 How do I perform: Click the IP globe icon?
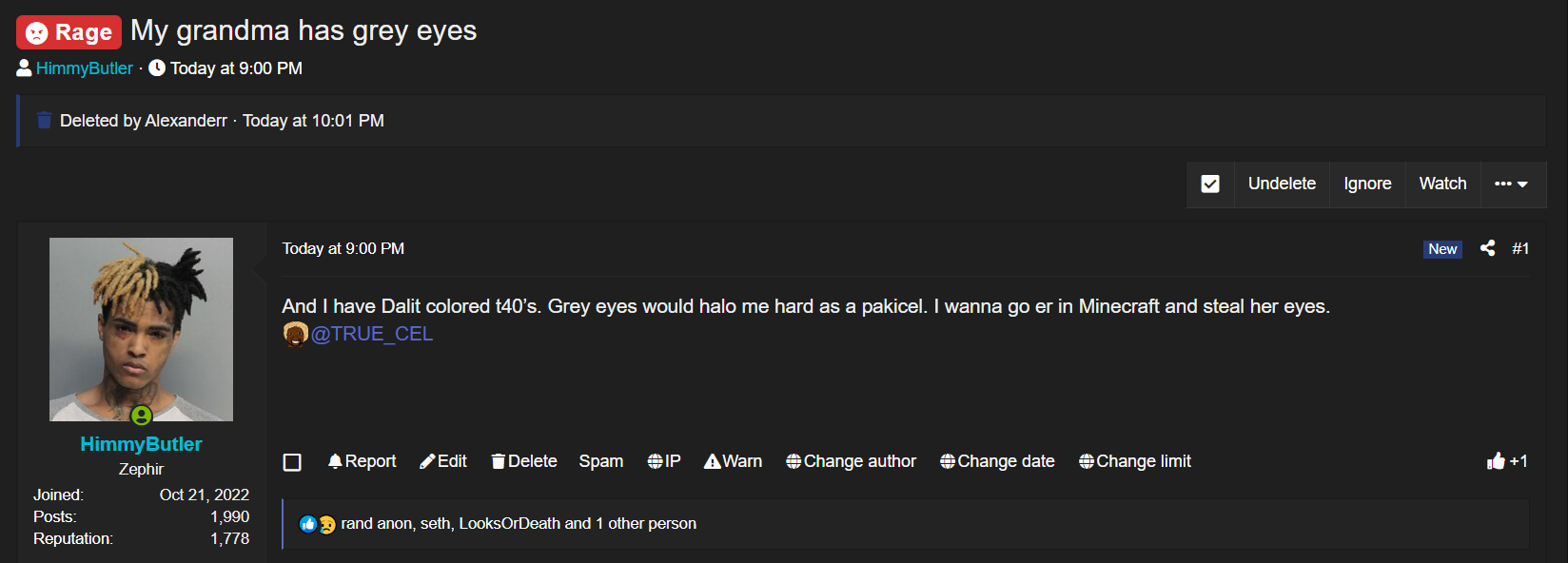pyautogui.click(x=656, y=461)
